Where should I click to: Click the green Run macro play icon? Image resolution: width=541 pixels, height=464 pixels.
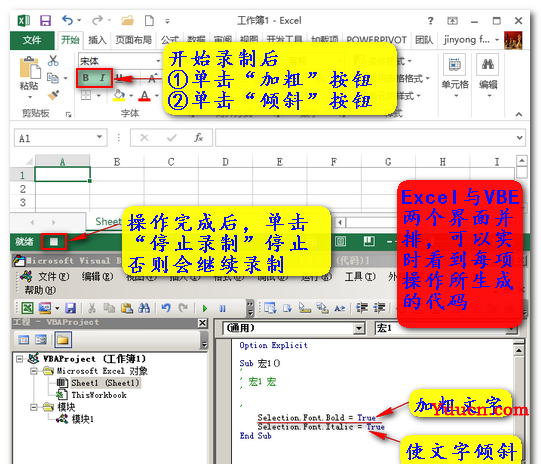(205, 308)
